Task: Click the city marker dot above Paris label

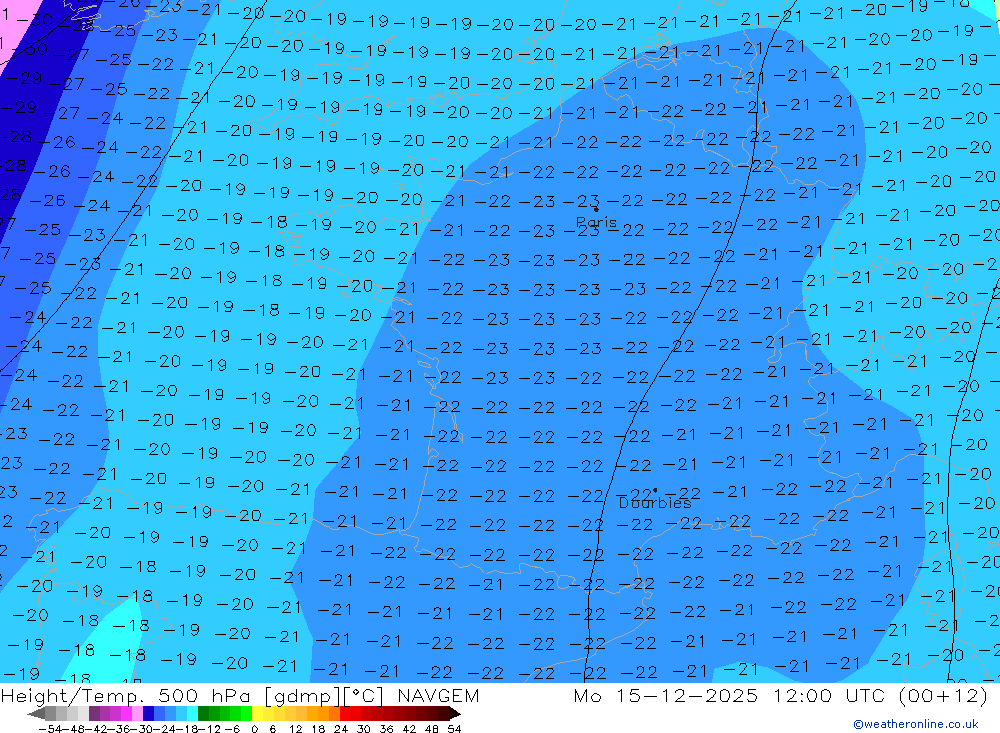Action: click(x=596, y=209)
